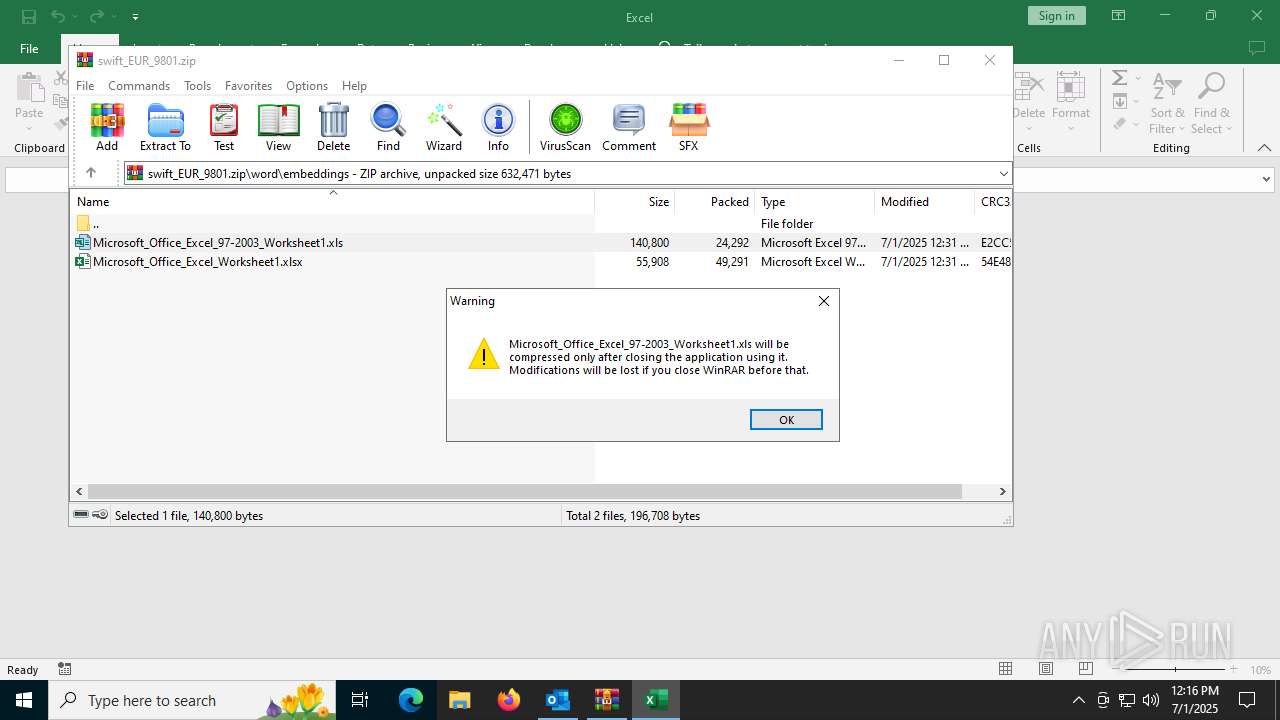Screen dimensions: 1280x720
Task: Start VirusScan on the archive
Action: point(565,127)
